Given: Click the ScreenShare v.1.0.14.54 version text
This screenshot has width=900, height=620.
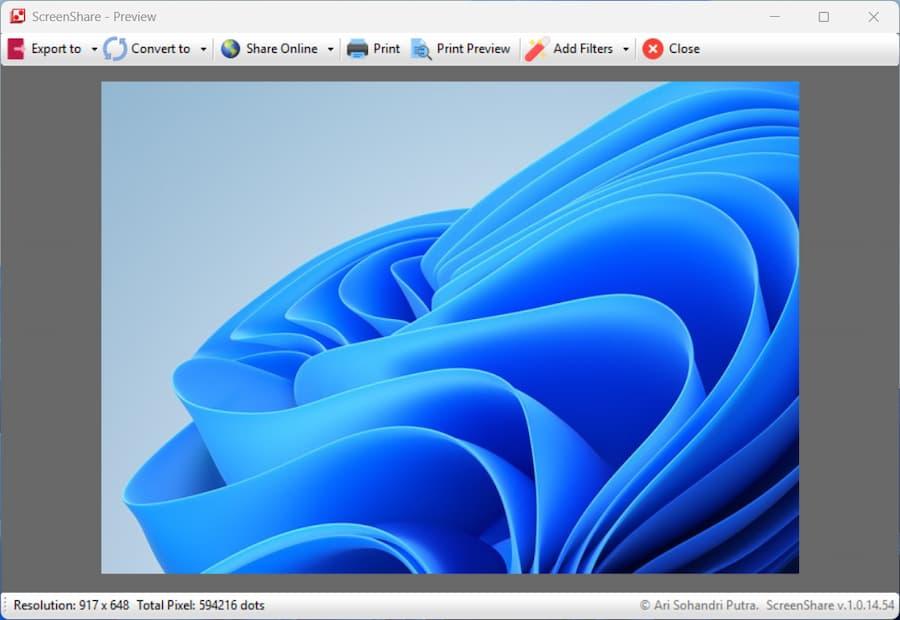Looking at the screenshot, I should click(x=830, y=605).
